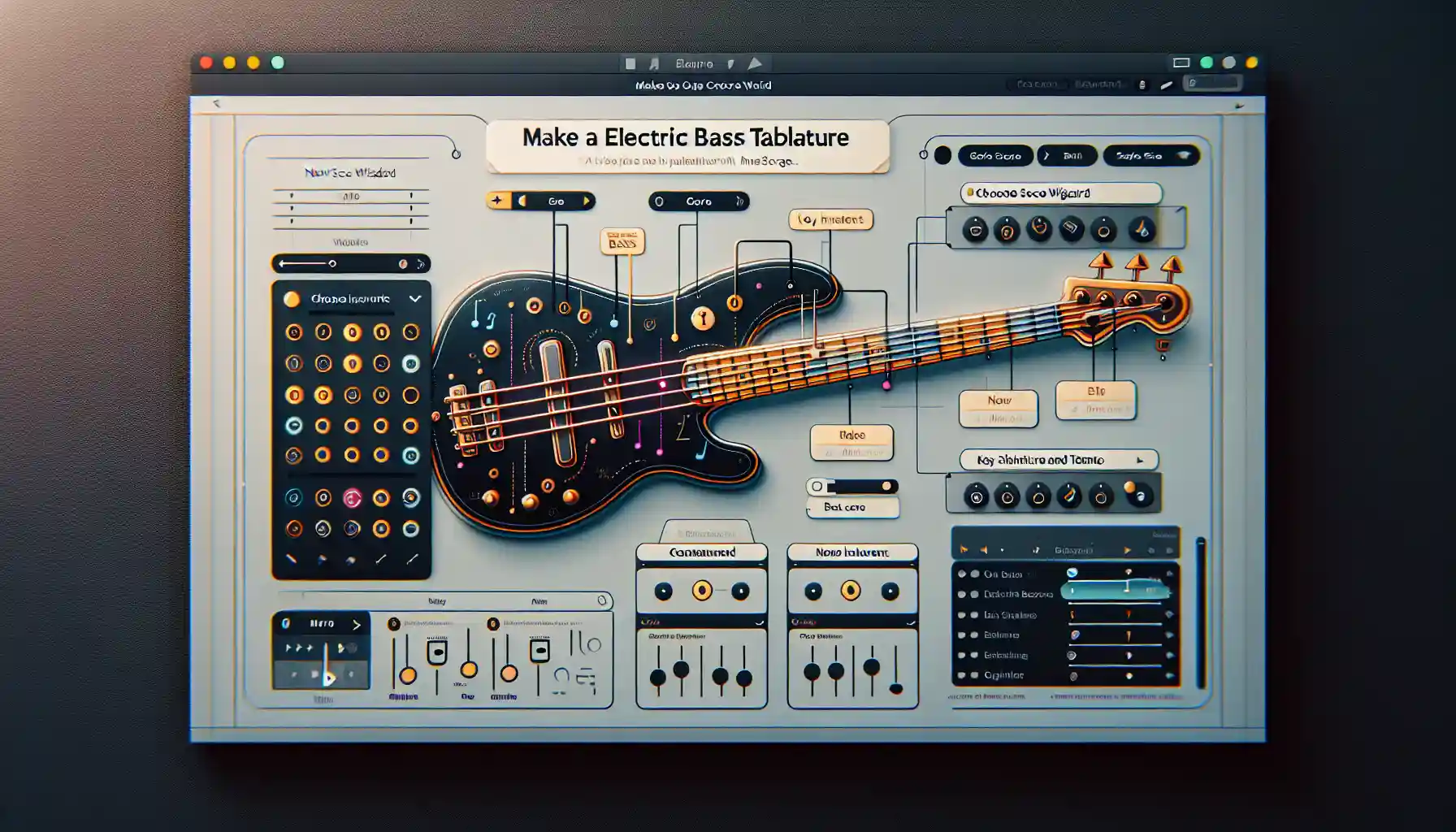Click the last round icon under Choose Wizard field
The width and height of the screenshot is (1456, 832).
pos(1142,230)
